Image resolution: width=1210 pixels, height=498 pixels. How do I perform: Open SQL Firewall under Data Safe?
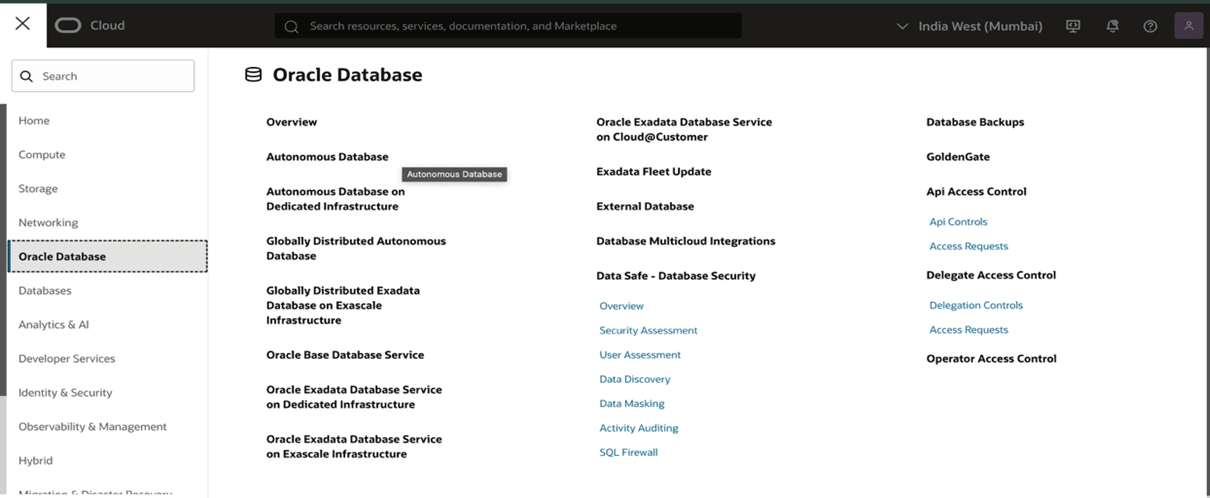click(629, 452)
